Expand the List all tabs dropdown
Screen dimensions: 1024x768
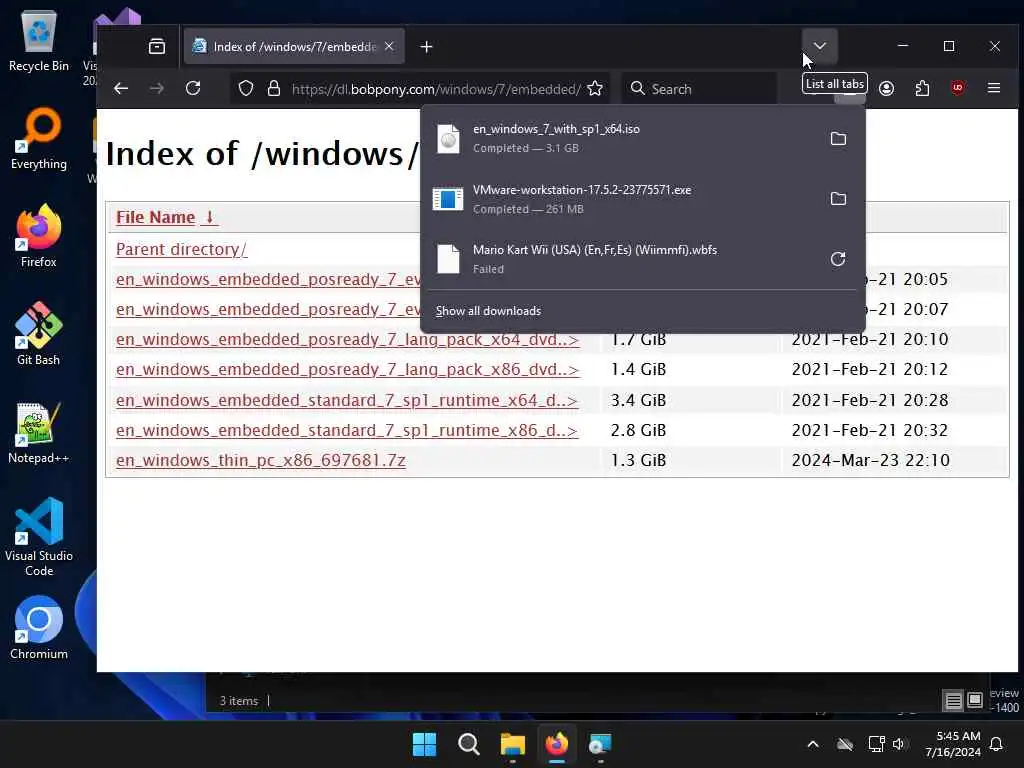(820, 46)
